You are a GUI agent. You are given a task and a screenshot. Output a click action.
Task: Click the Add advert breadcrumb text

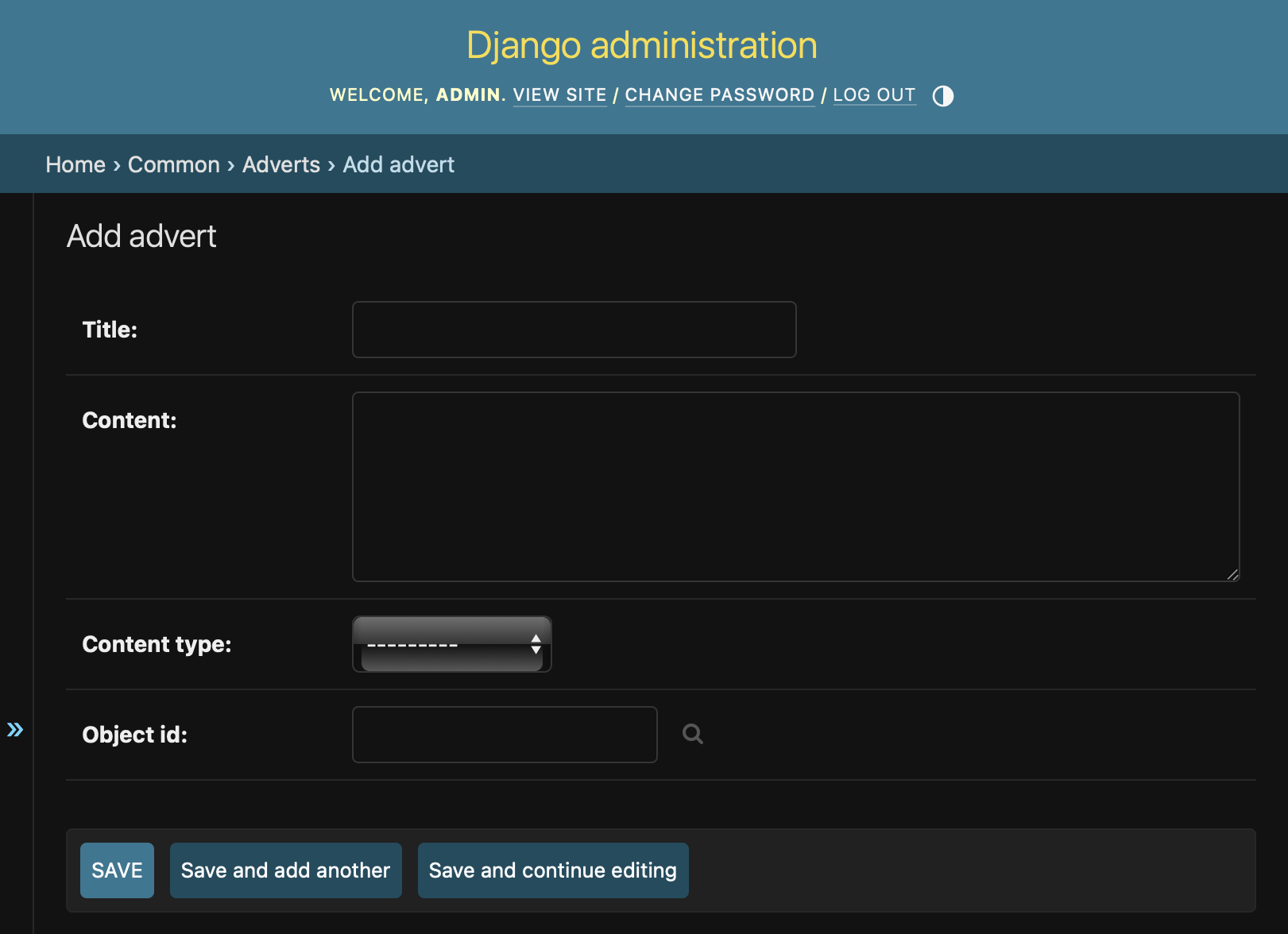(x=399, y=164)
